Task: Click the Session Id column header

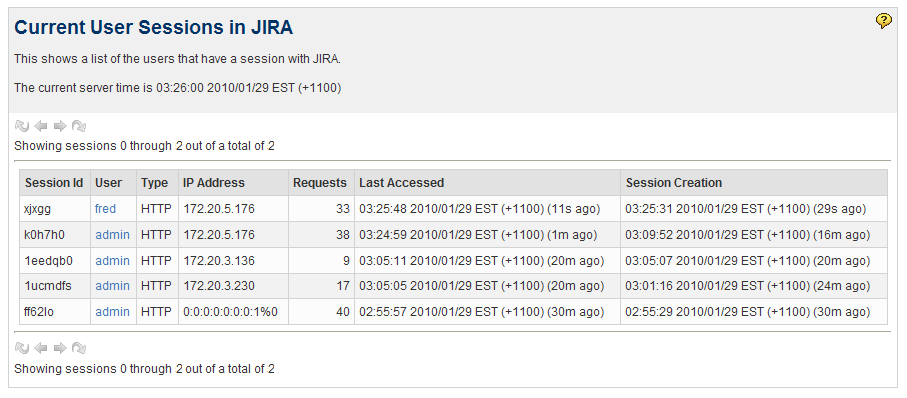Action: point(55,183)
